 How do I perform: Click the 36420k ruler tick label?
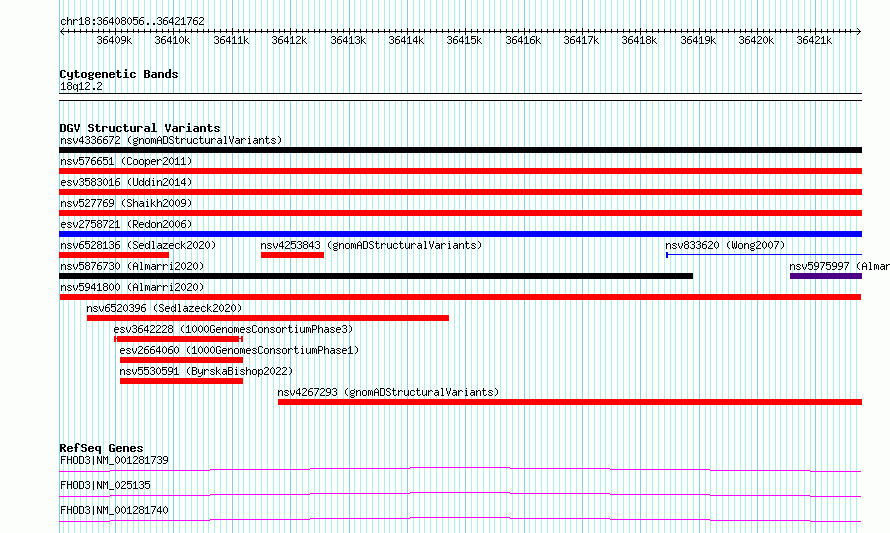click(x=755, y=40)
